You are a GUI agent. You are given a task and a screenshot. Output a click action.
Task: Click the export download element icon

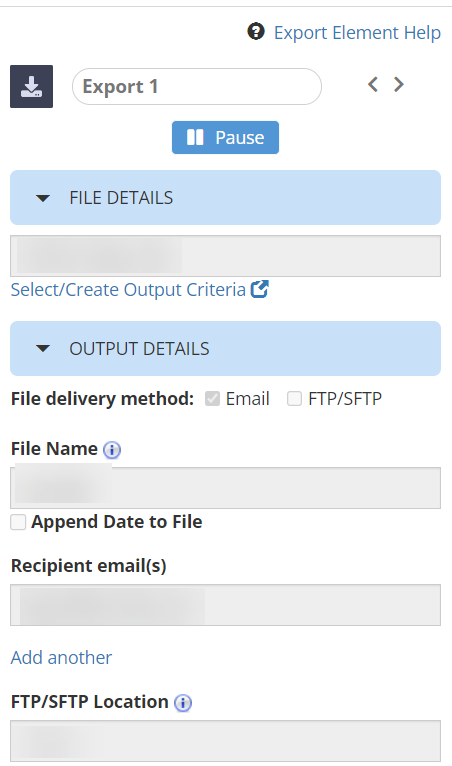pyautogui.click(x=31, y=86)
